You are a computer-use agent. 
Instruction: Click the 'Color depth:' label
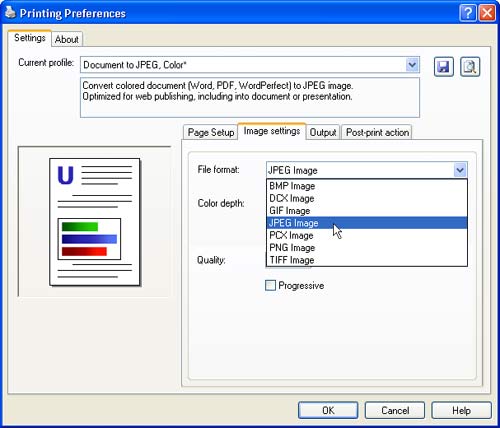point(221,203)
